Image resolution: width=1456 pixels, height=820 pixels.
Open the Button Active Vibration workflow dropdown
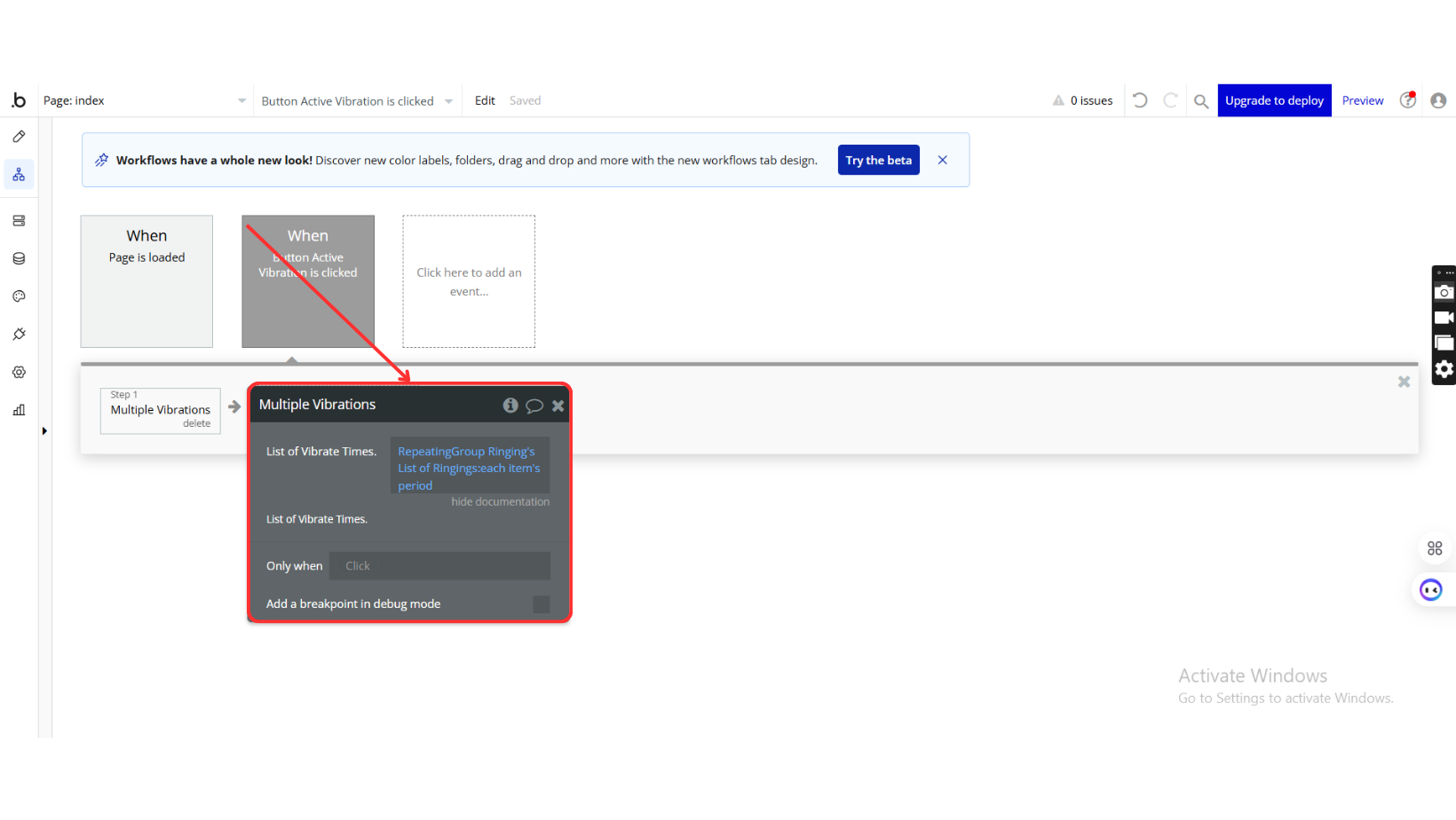[448, 101]
